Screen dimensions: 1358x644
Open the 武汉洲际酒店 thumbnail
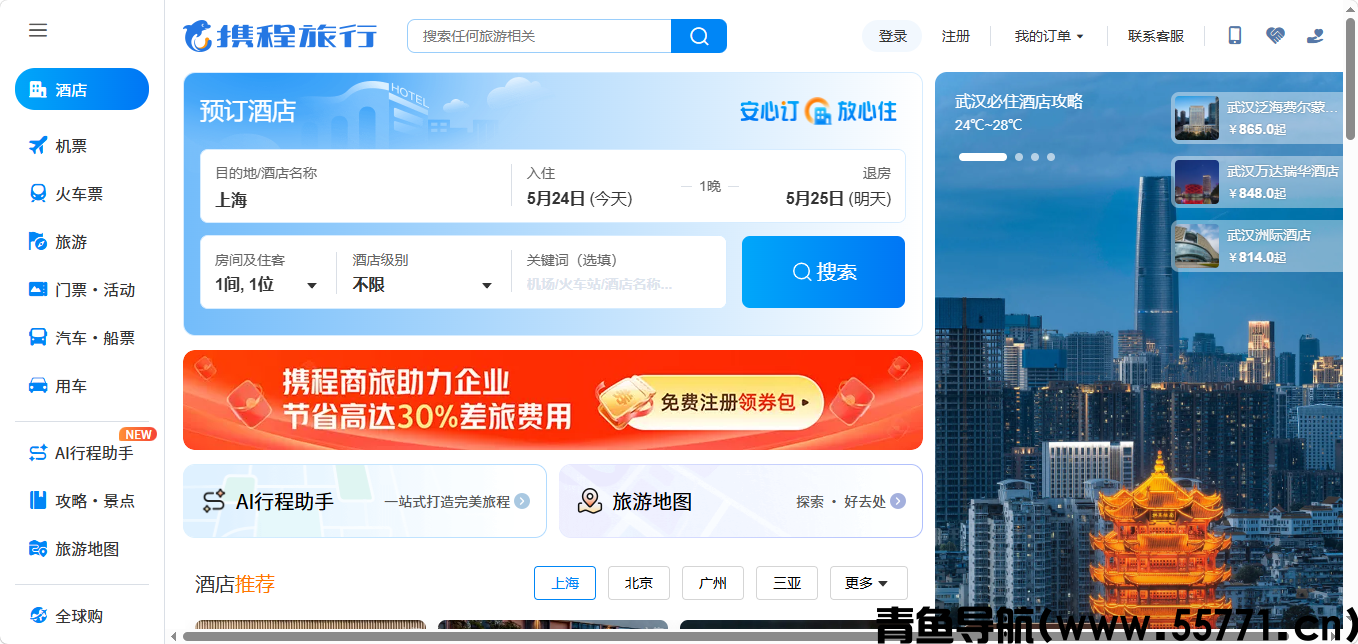point(1197,246)
